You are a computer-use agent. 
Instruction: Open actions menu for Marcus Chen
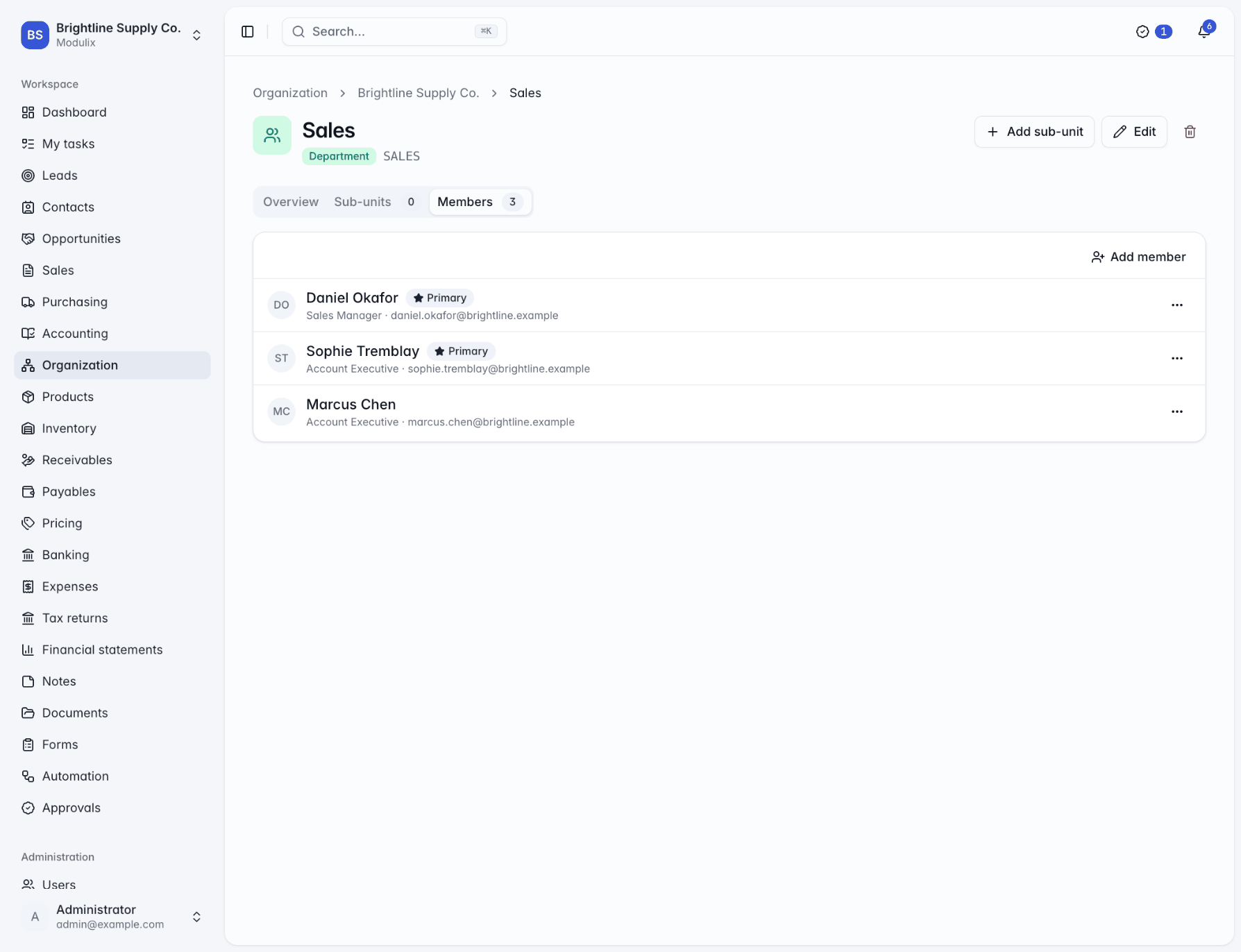1177,411
